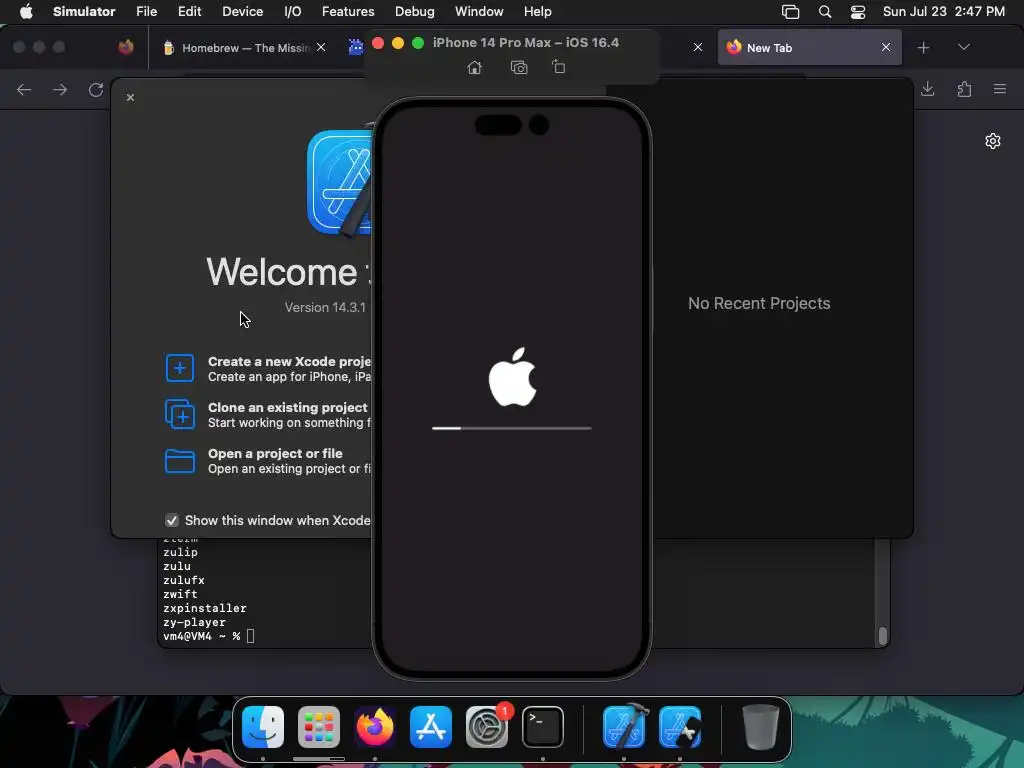Open the Apple menu
Image resolution: width=1024 pixels, height=768 pixels.
click(x=26, y=12)
